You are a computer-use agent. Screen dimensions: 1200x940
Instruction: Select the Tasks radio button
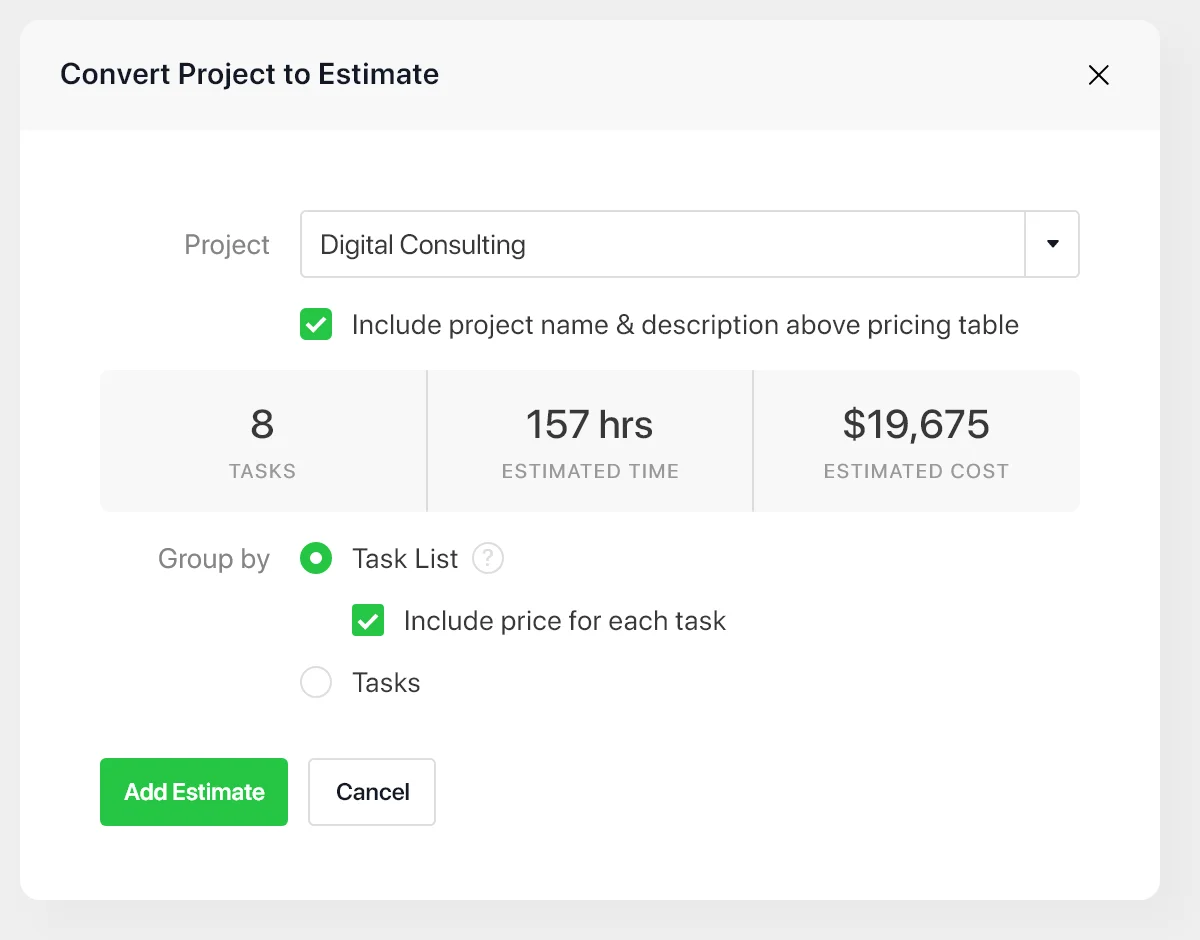pyautogui.click(x=316, y=683)
